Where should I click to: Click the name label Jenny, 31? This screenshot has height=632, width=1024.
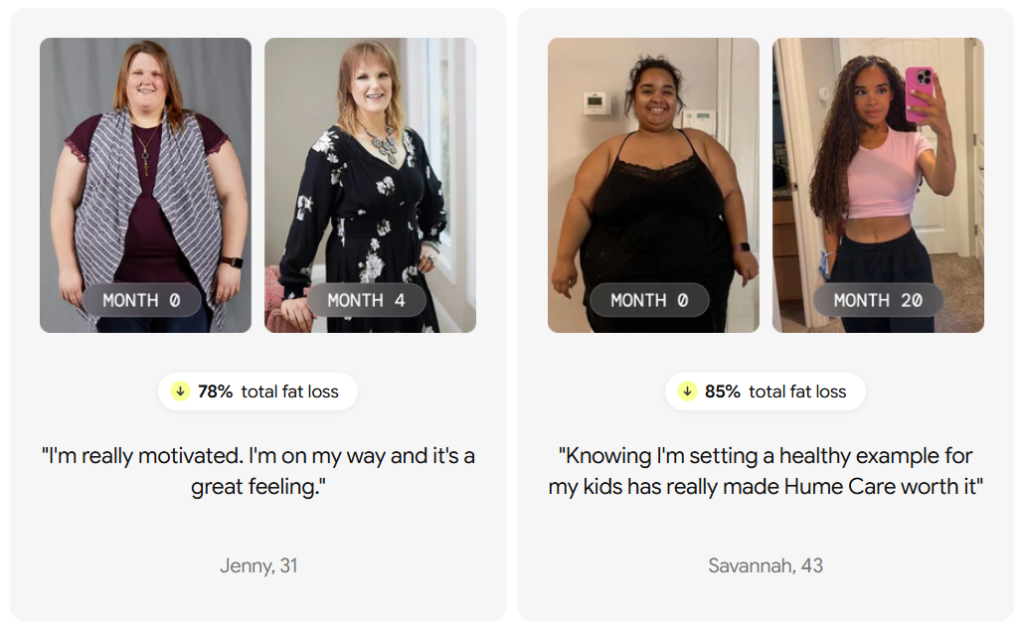coord(259,565)
